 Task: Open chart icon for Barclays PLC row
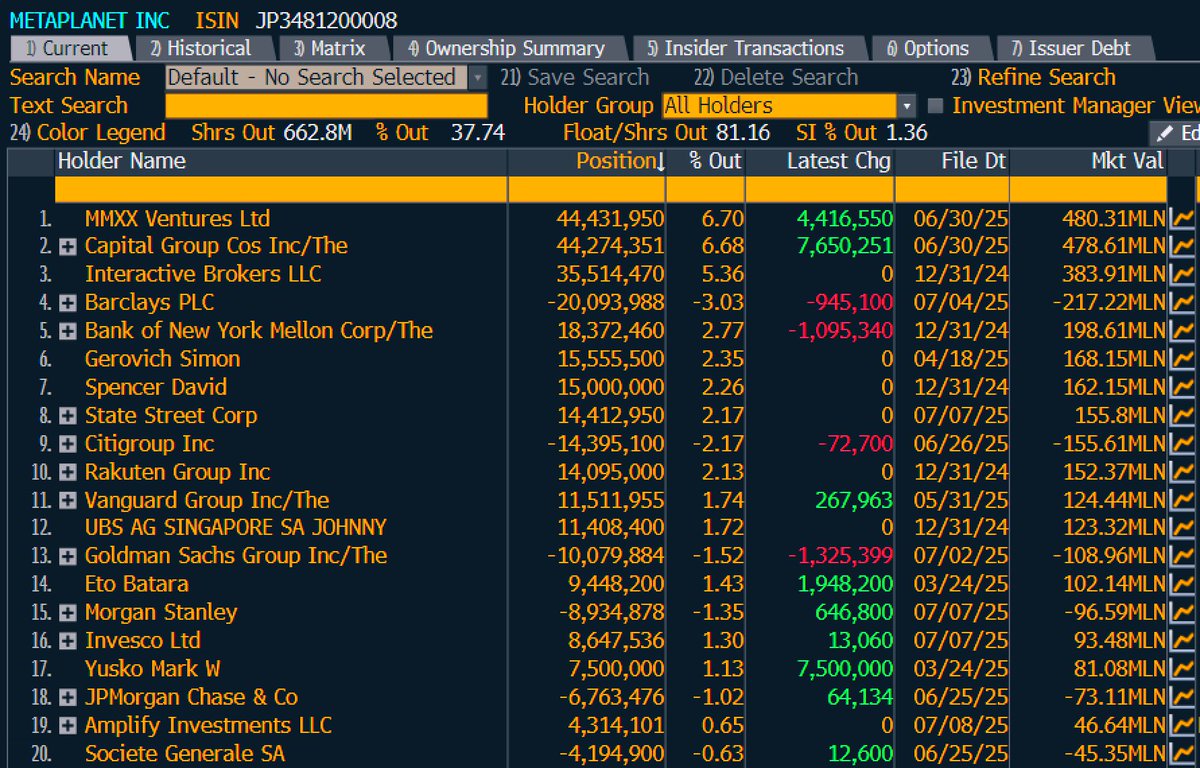point(1181,302)
